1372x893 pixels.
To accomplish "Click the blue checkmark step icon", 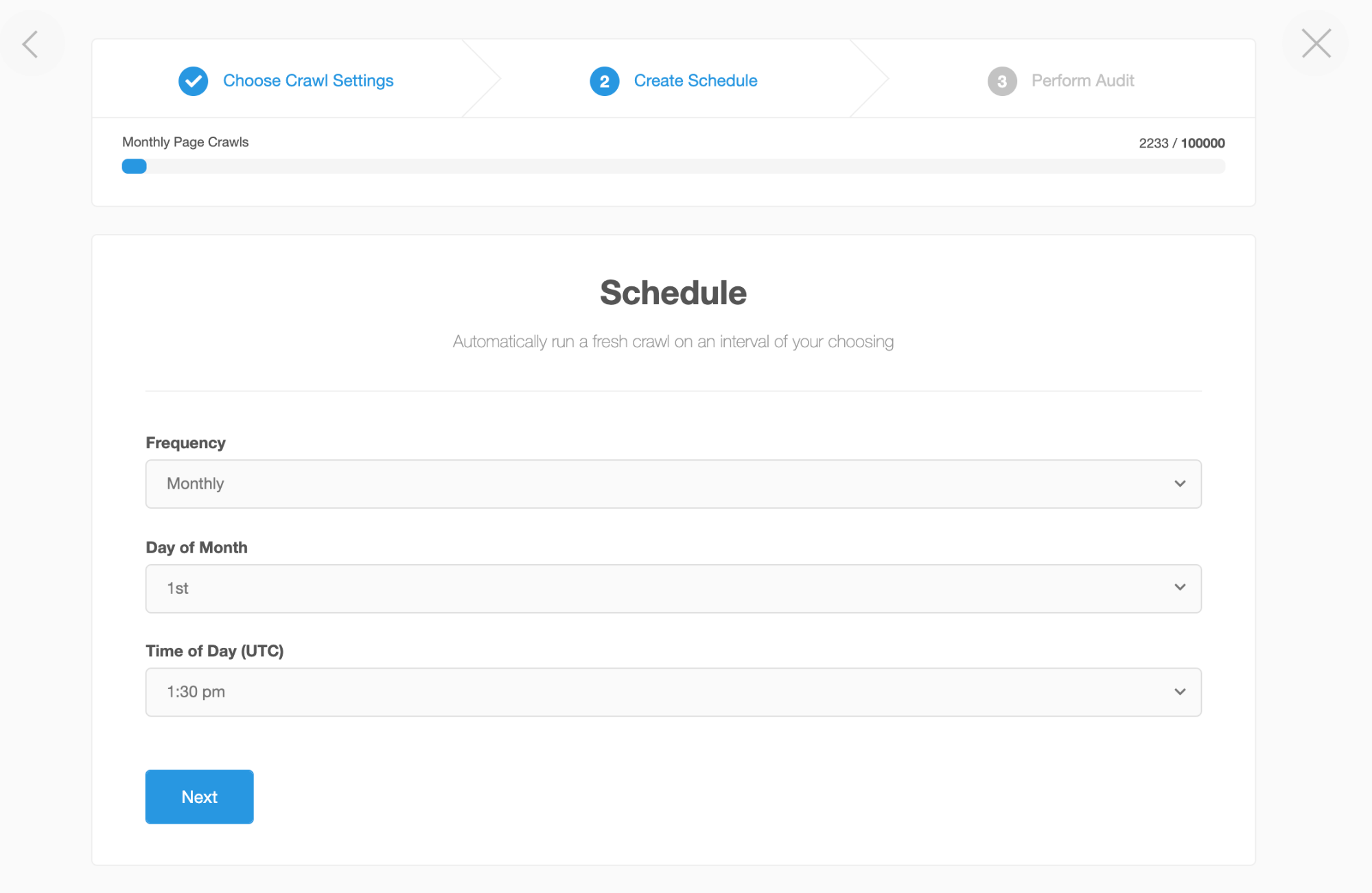I will coord(194,81).
